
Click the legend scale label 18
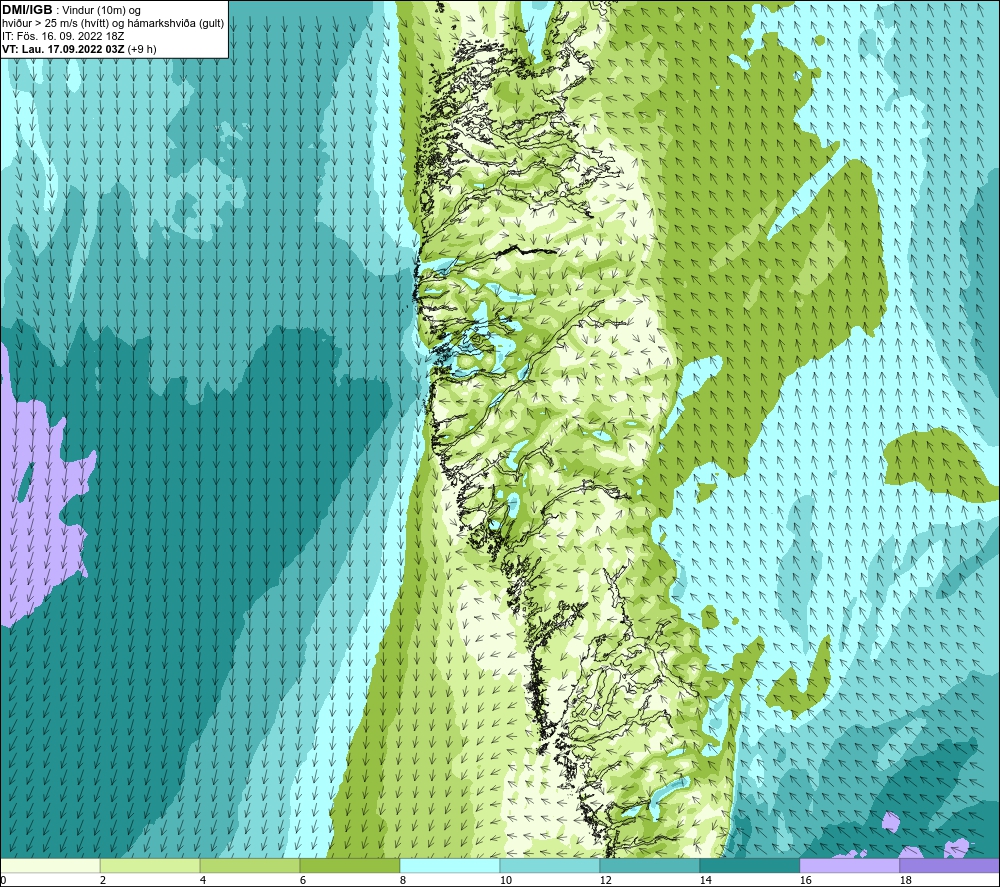pos(906,880)
